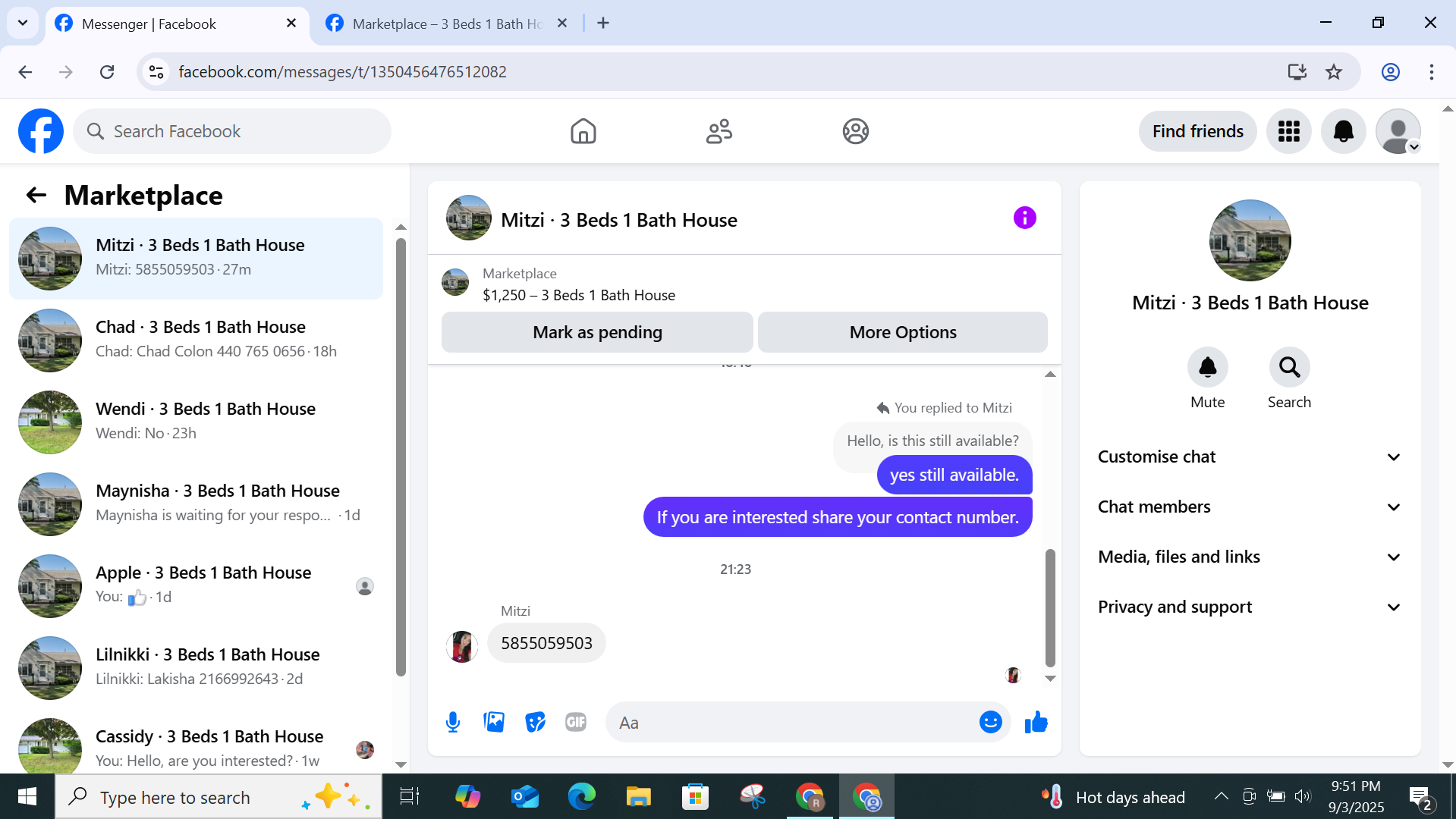Open Facebook notifications bell
Image resolution: width=1456 pixels, height=819 pixels.
pyautogui.click(x=1343, y=131)
